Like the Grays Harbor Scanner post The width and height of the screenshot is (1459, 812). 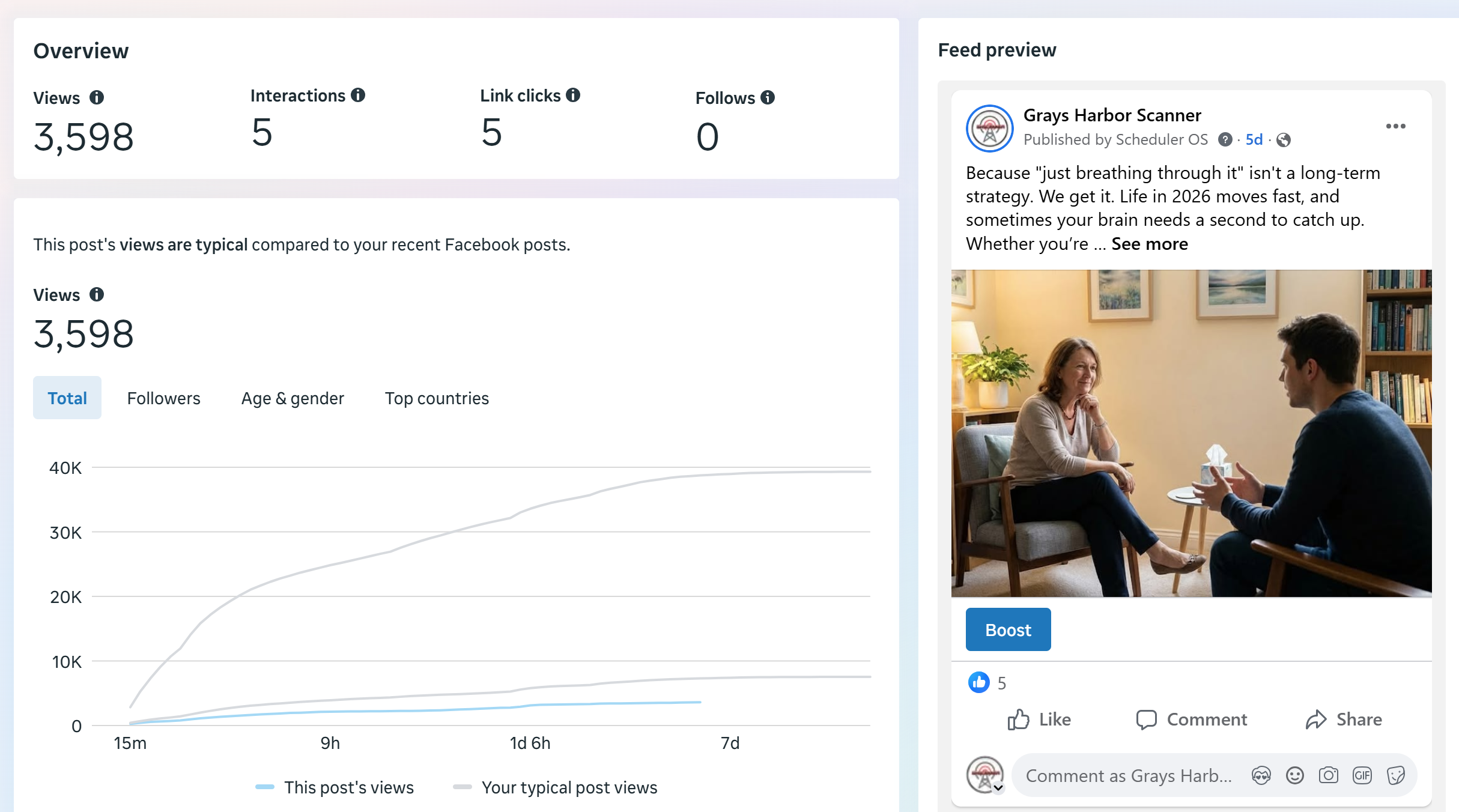coord(1039,720)
